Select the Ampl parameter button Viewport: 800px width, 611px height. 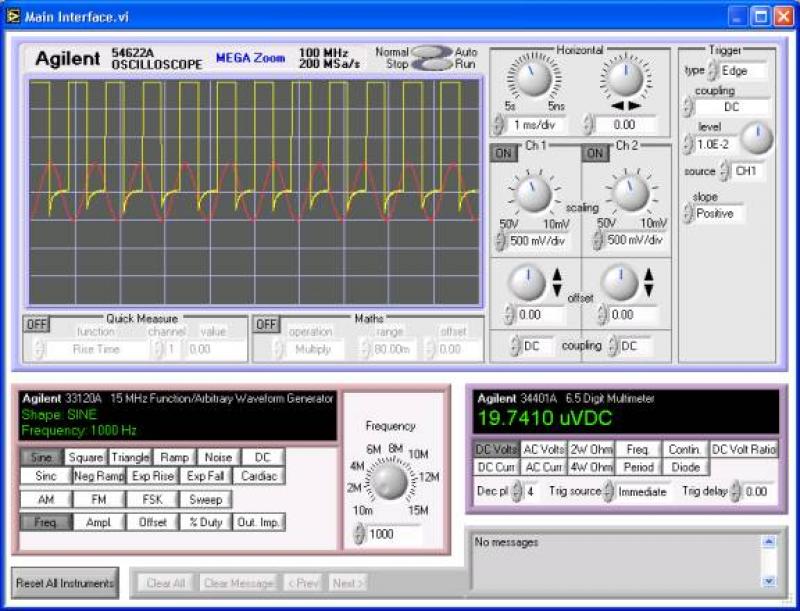tap(98, 522)
